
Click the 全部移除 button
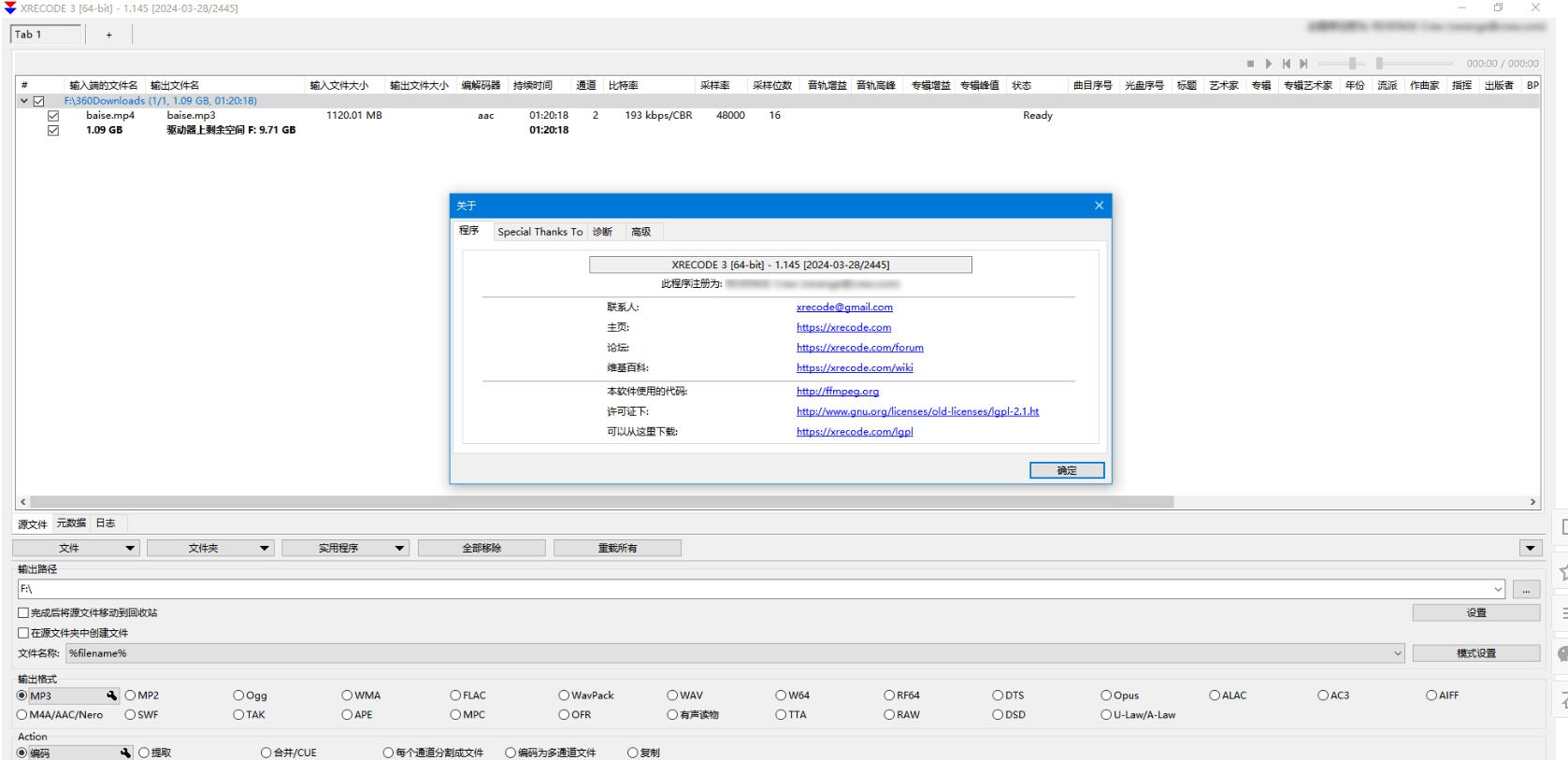[x=482, y=548]
